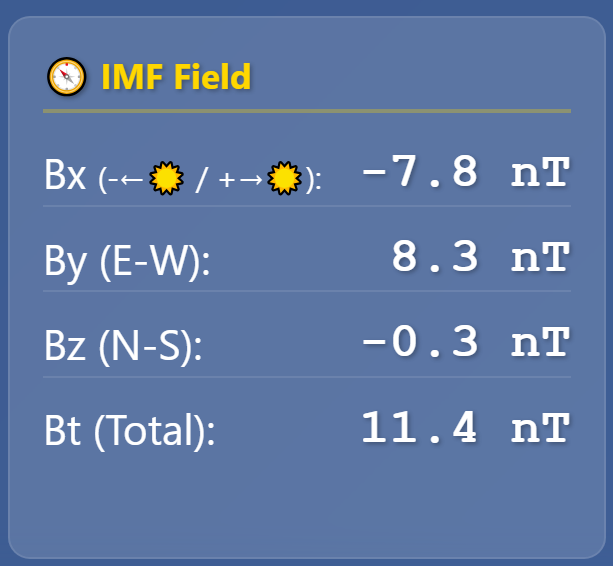Click the 8.3 nT By value
The height and width of the screenshot is (566, 613).
point(480,256)
